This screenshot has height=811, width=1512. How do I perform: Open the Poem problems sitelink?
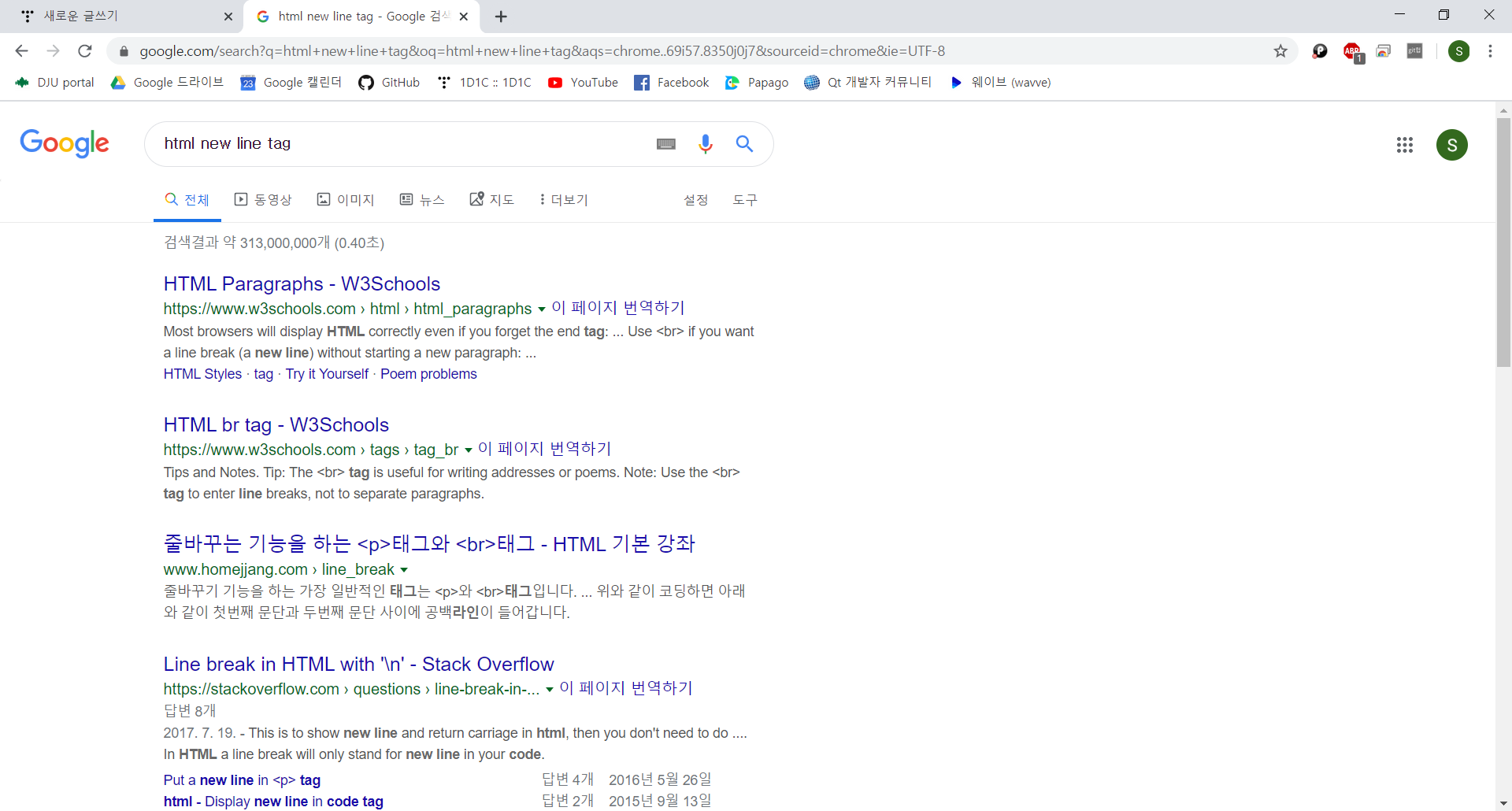(428, 374)
